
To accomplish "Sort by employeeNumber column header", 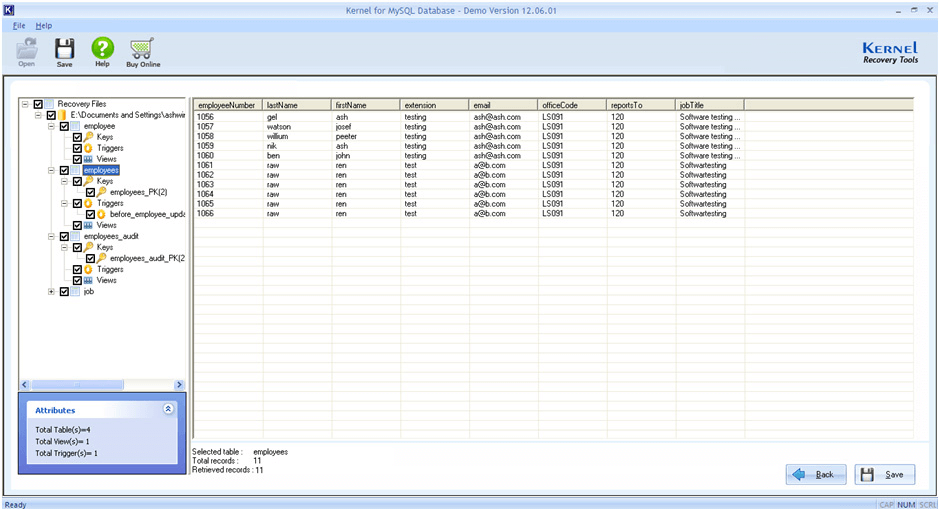I will pos(228,105).
